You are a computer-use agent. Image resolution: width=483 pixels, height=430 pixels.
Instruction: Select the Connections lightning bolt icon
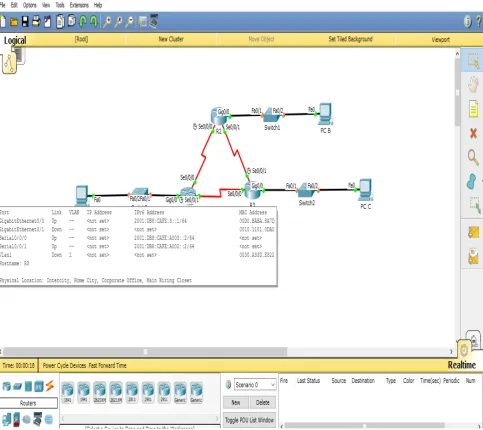pyautogui.click(x=50, y=386)
